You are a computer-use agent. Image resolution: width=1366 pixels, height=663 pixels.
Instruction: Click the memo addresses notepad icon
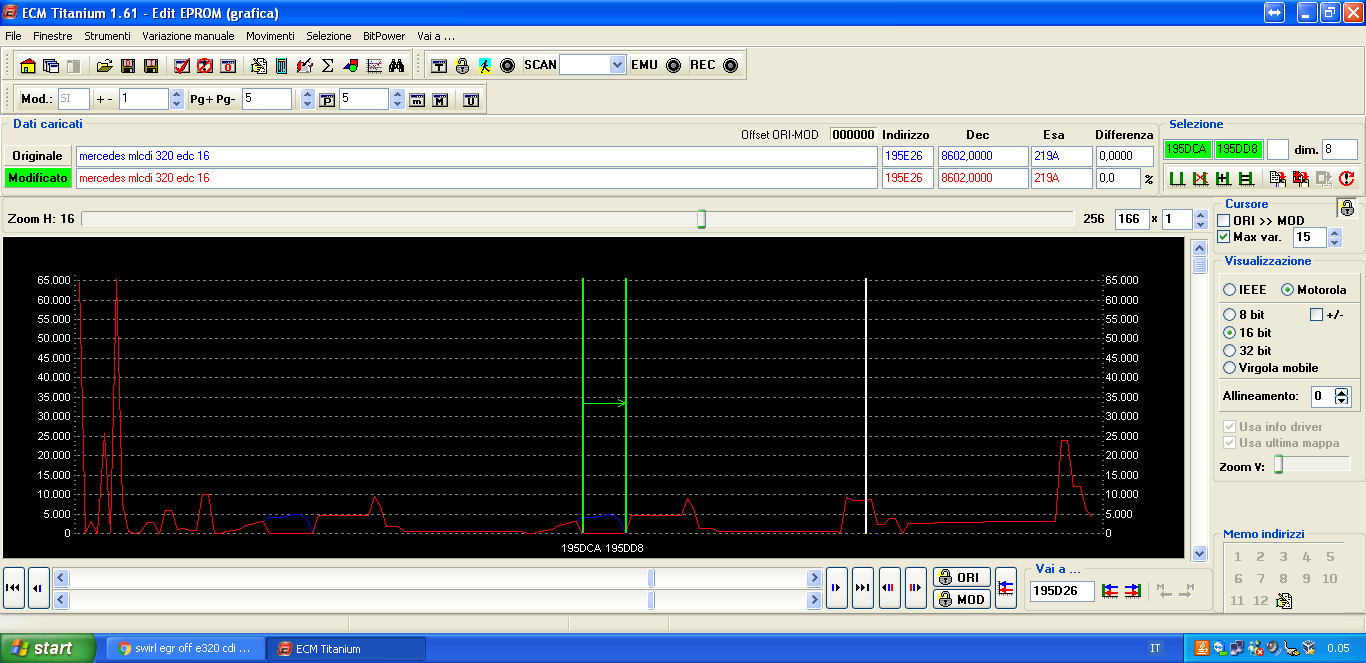point(1285,601)
